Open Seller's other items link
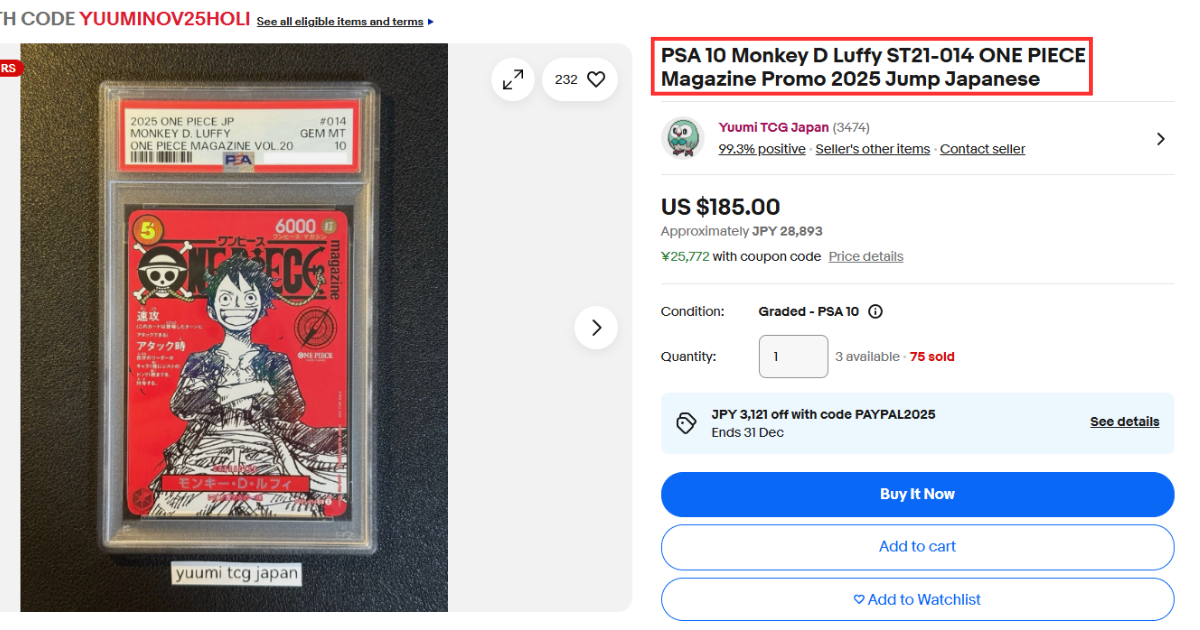 [x=872, y=149]
